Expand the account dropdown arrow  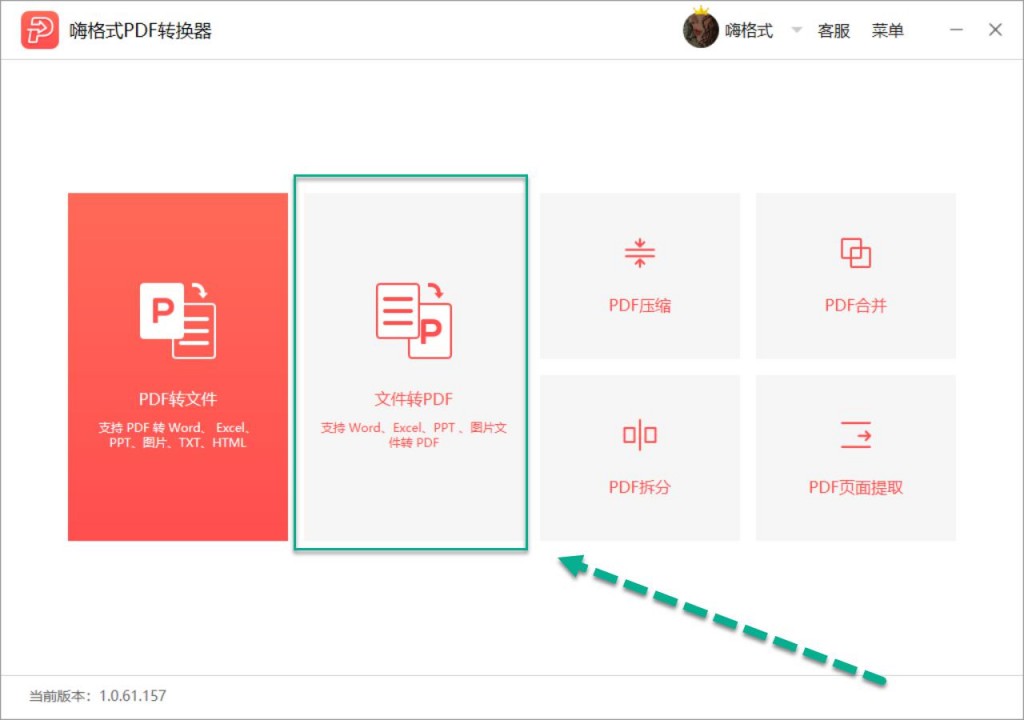[x=796, y=30]
